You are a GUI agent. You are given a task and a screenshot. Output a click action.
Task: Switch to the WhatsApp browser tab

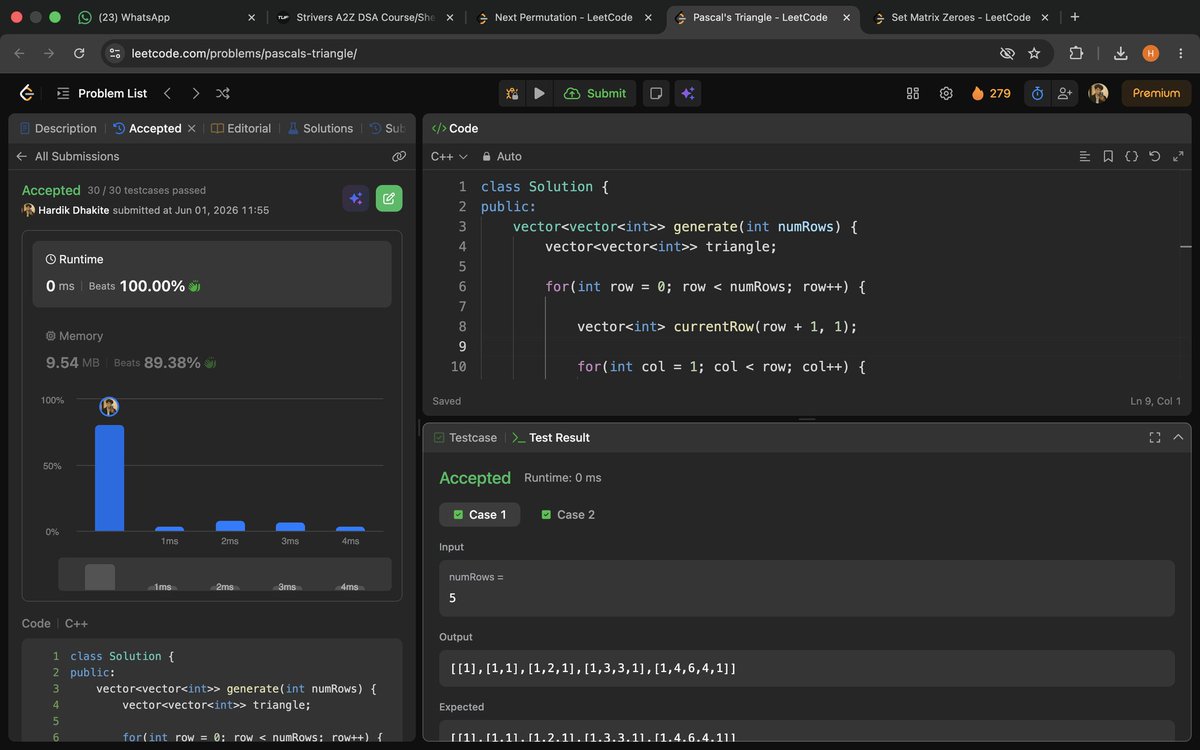pyautogui.click(x=165, y=17)
